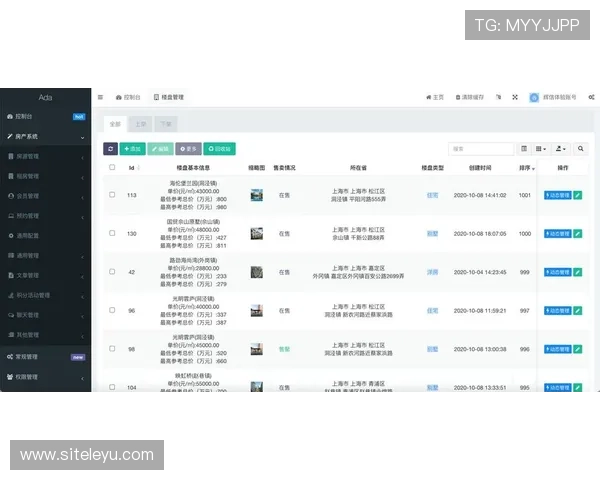Open the export dropdown next to search icon

(x=561, y=148)
